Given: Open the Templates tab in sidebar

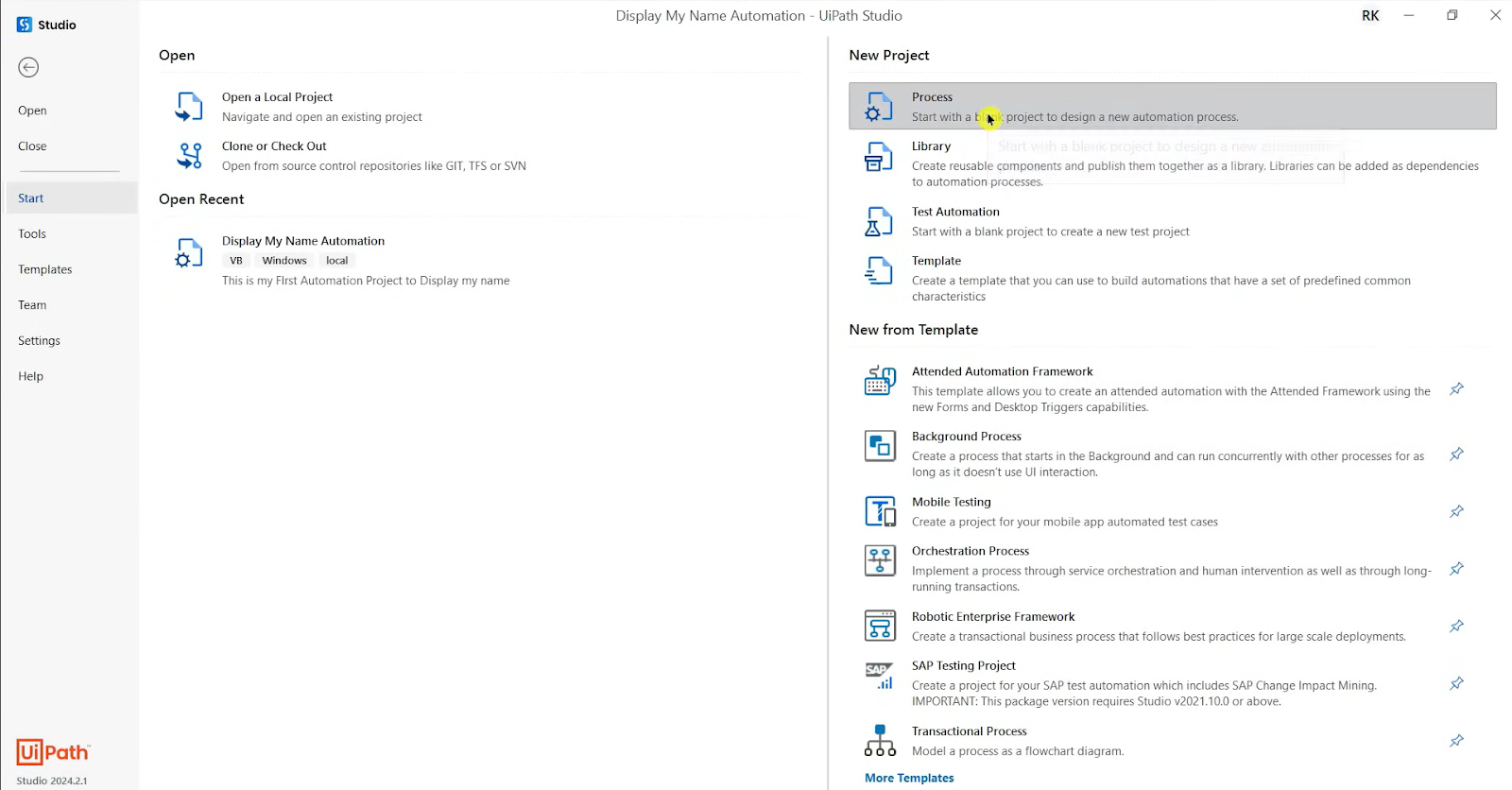Looking at the screenshot, I should click(44, 269).
